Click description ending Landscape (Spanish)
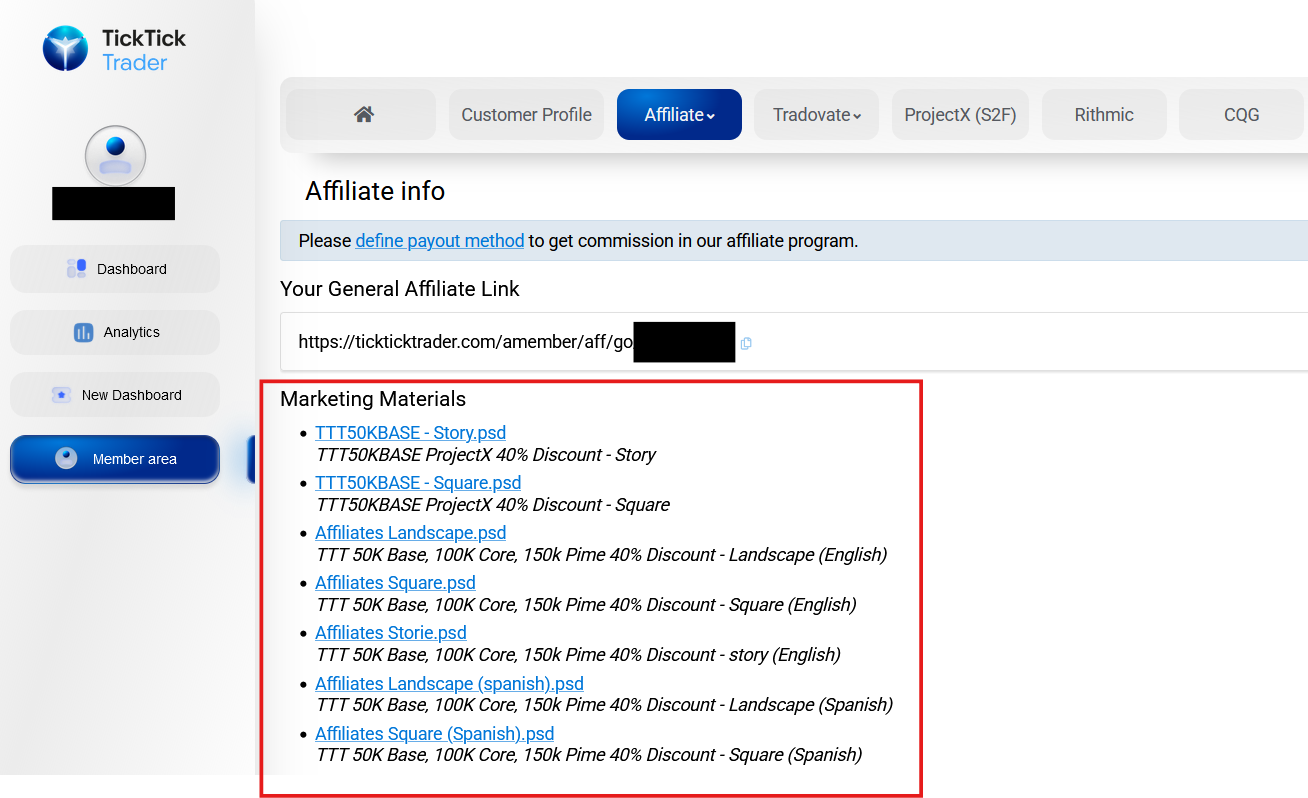 [x=605, y=705]
